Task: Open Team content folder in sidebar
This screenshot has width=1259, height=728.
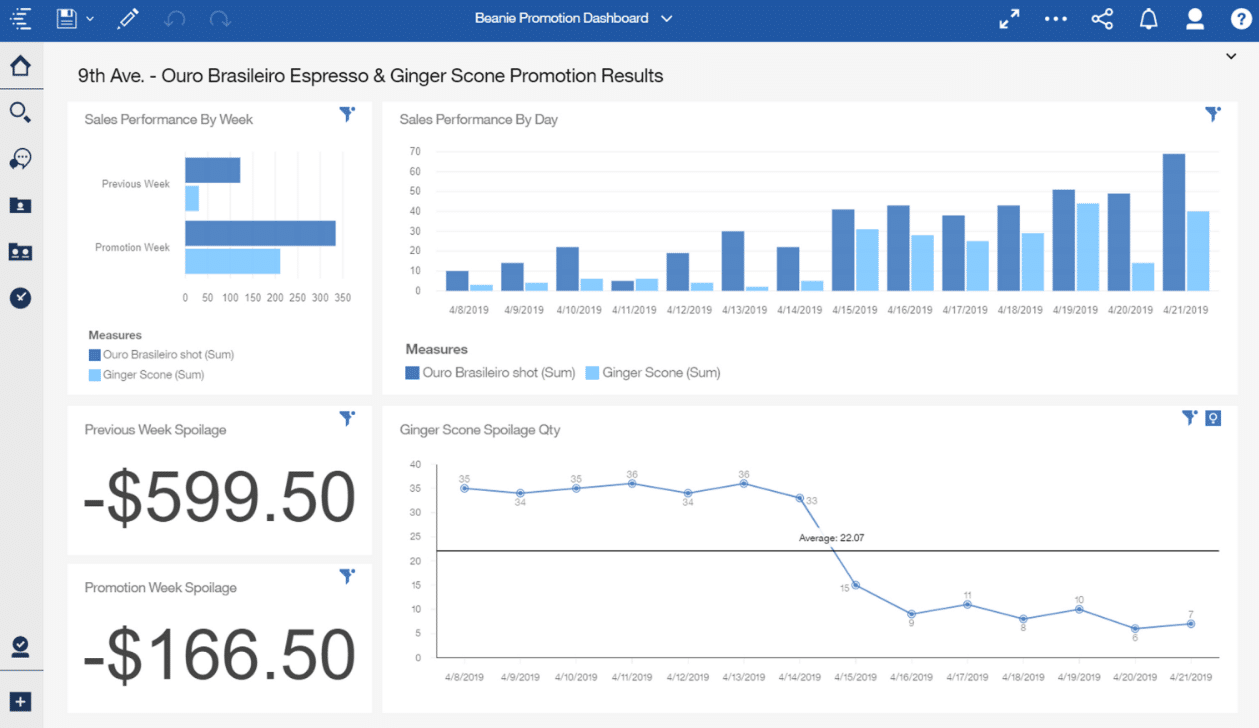Action: click(x=20, y=251)
